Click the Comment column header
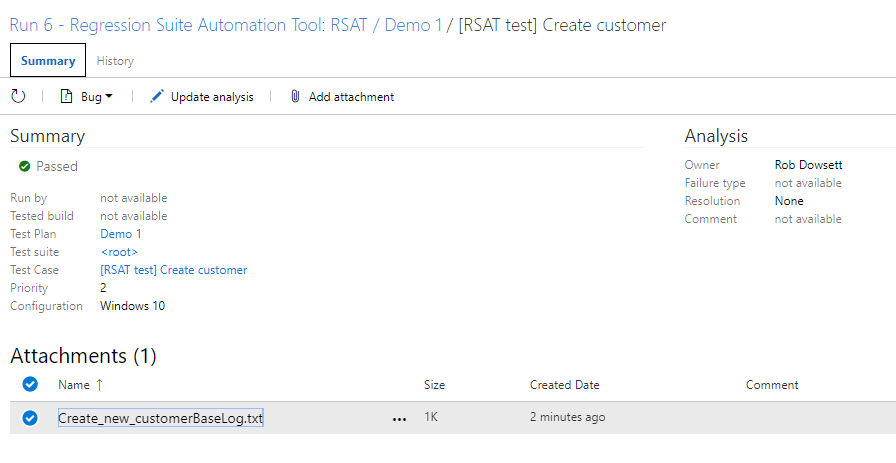 point(771,385)
